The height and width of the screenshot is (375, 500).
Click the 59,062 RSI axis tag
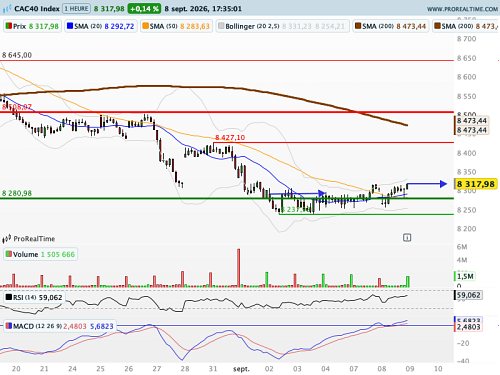click(x=468, y=295)
